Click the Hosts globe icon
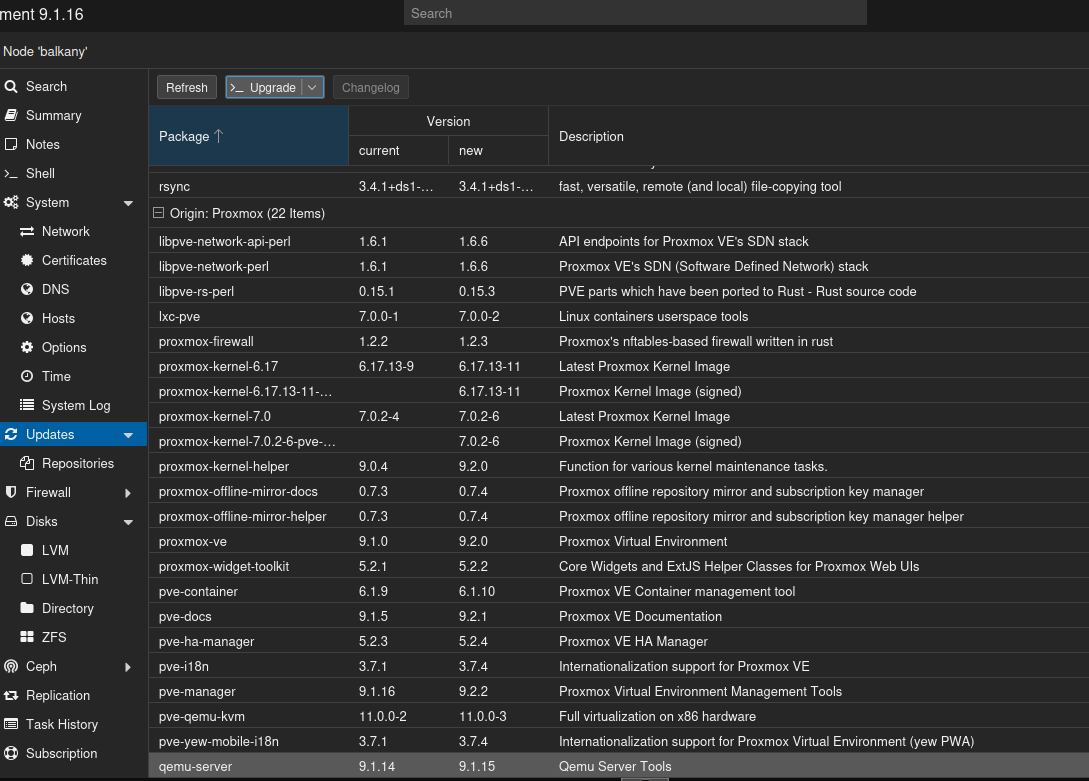Viewport: 1089px width, 781px height. 27,318
